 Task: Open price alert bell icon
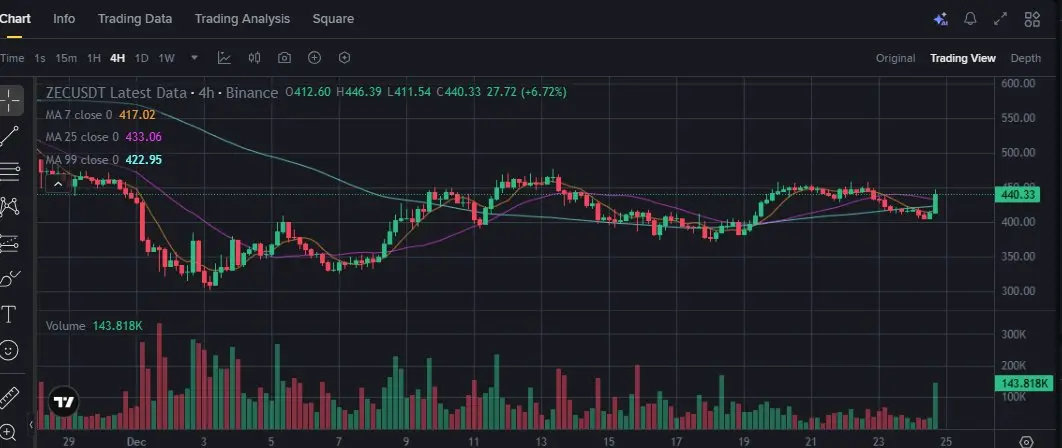pyautogui.click(x=970, y=19)
